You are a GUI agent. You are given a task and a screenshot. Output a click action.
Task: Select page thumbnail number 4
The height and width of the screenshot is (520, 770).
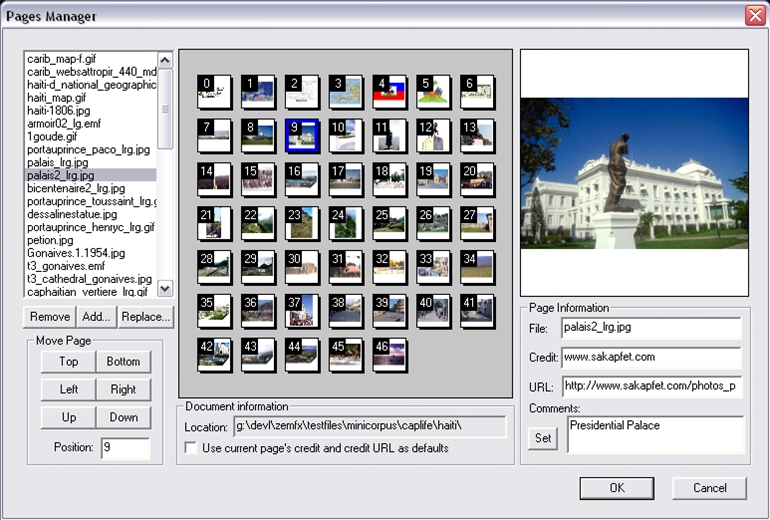pos(389,92)
